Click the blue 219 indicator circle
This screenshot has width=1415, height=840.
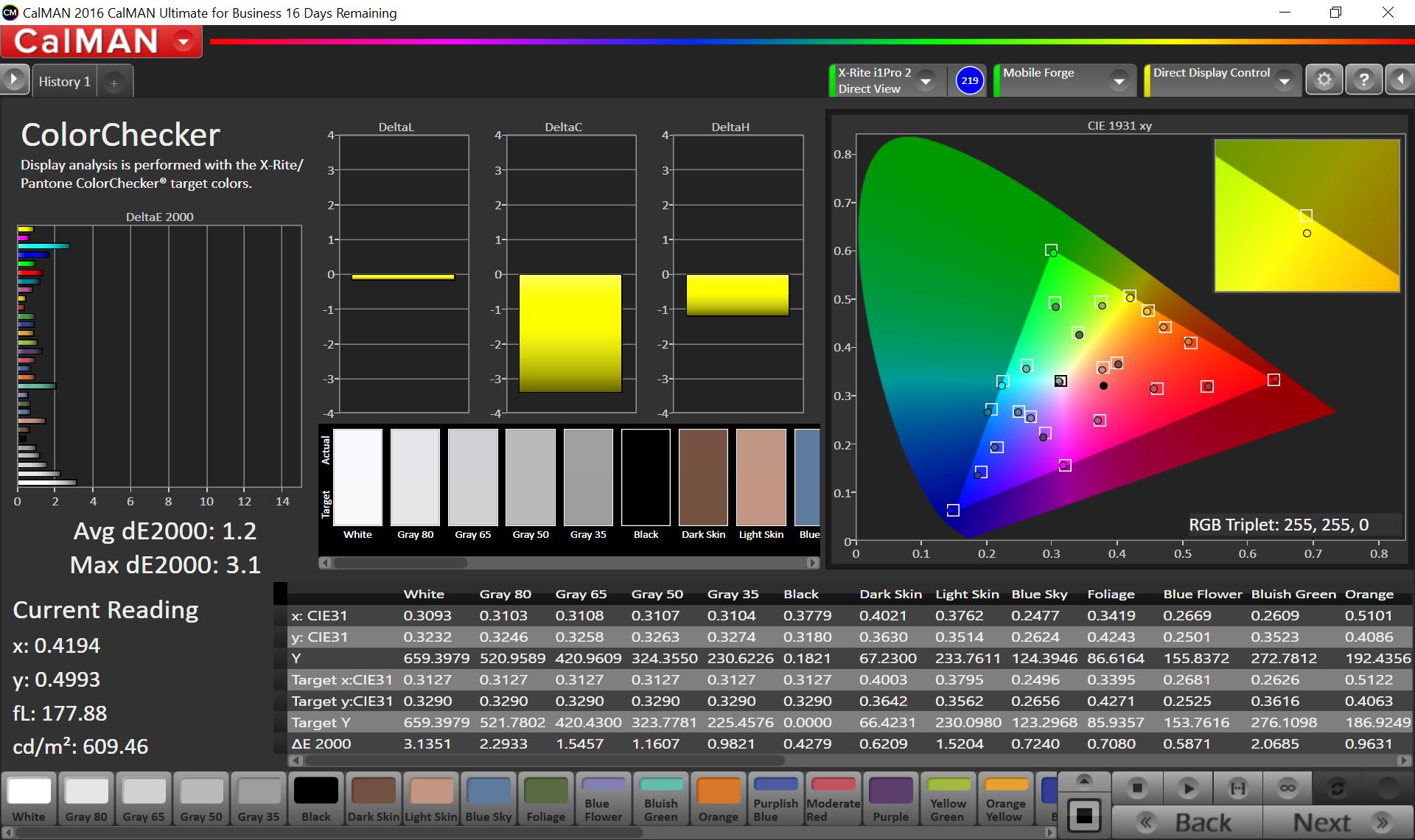tap(970, 80)
